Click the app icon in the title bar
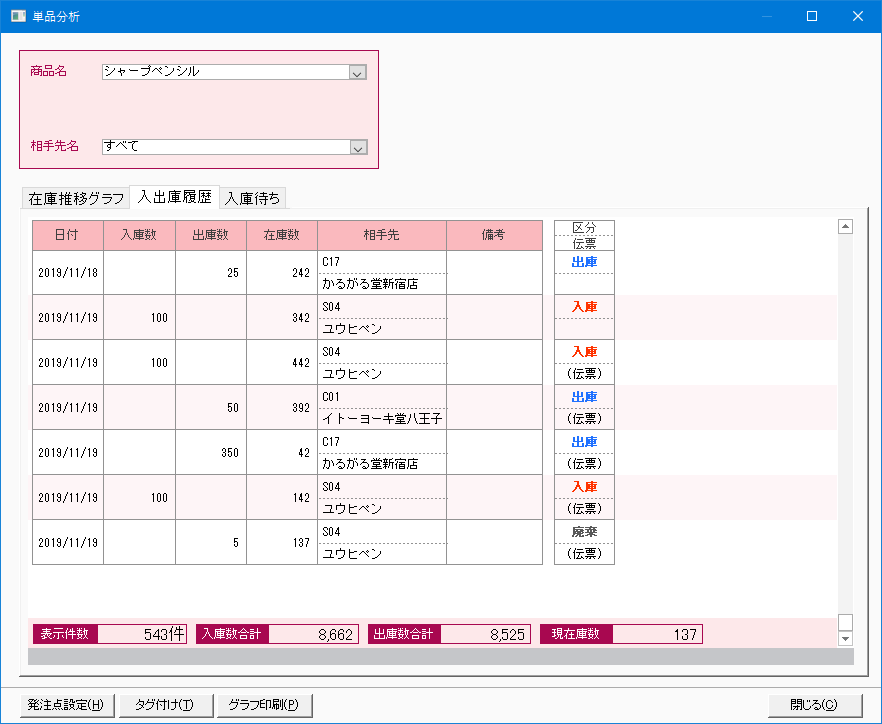882x724 pixels. pyautogui.click(x=17, y=16)
